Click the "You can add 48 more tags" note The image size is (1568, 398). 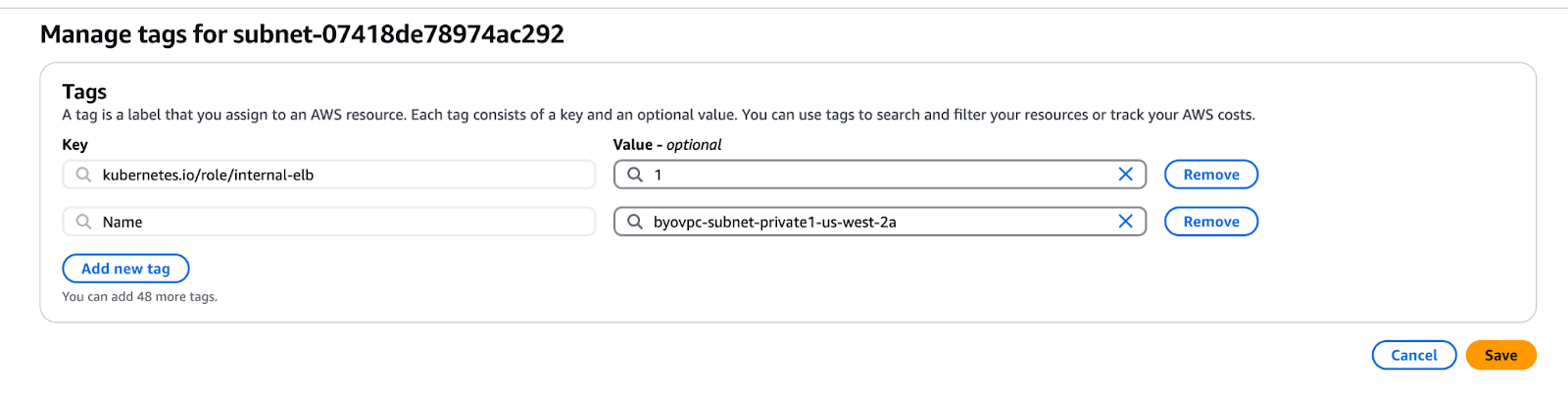139,297
